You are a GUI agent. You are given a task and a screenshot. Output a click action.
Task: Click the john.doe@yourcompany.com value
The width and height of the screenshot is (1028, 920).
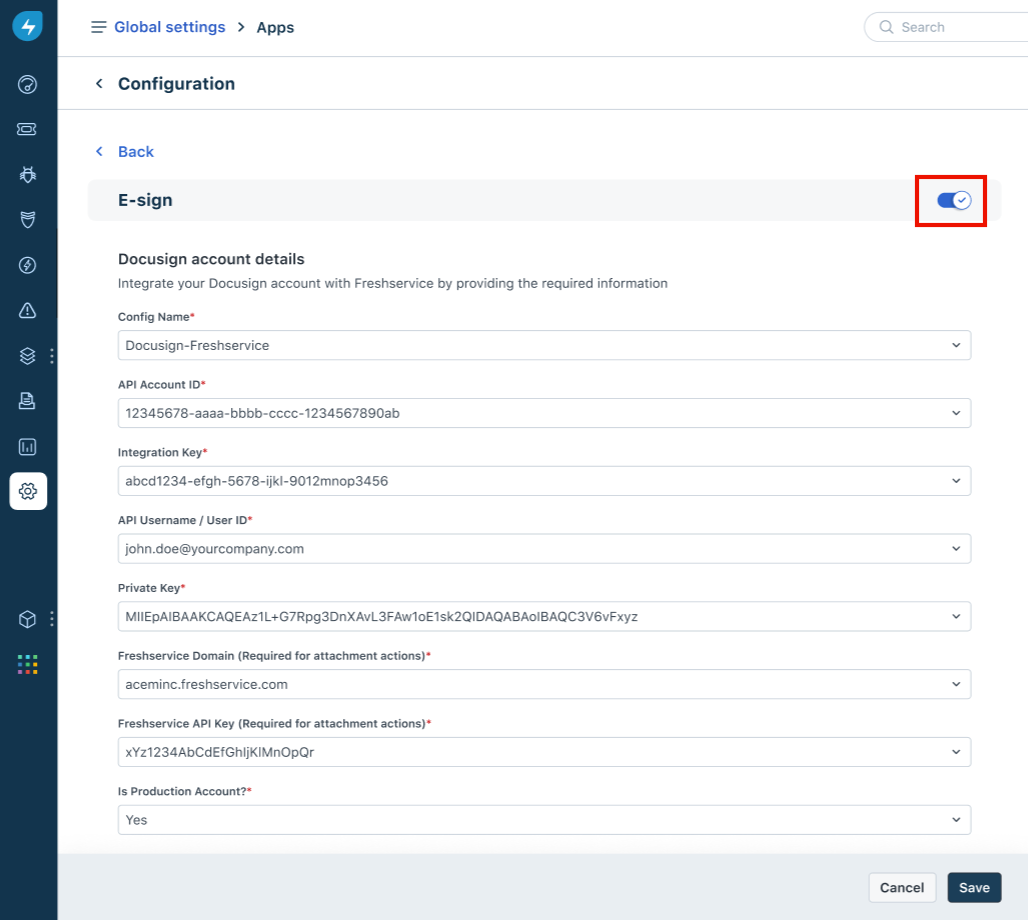(x=214, y=549)
